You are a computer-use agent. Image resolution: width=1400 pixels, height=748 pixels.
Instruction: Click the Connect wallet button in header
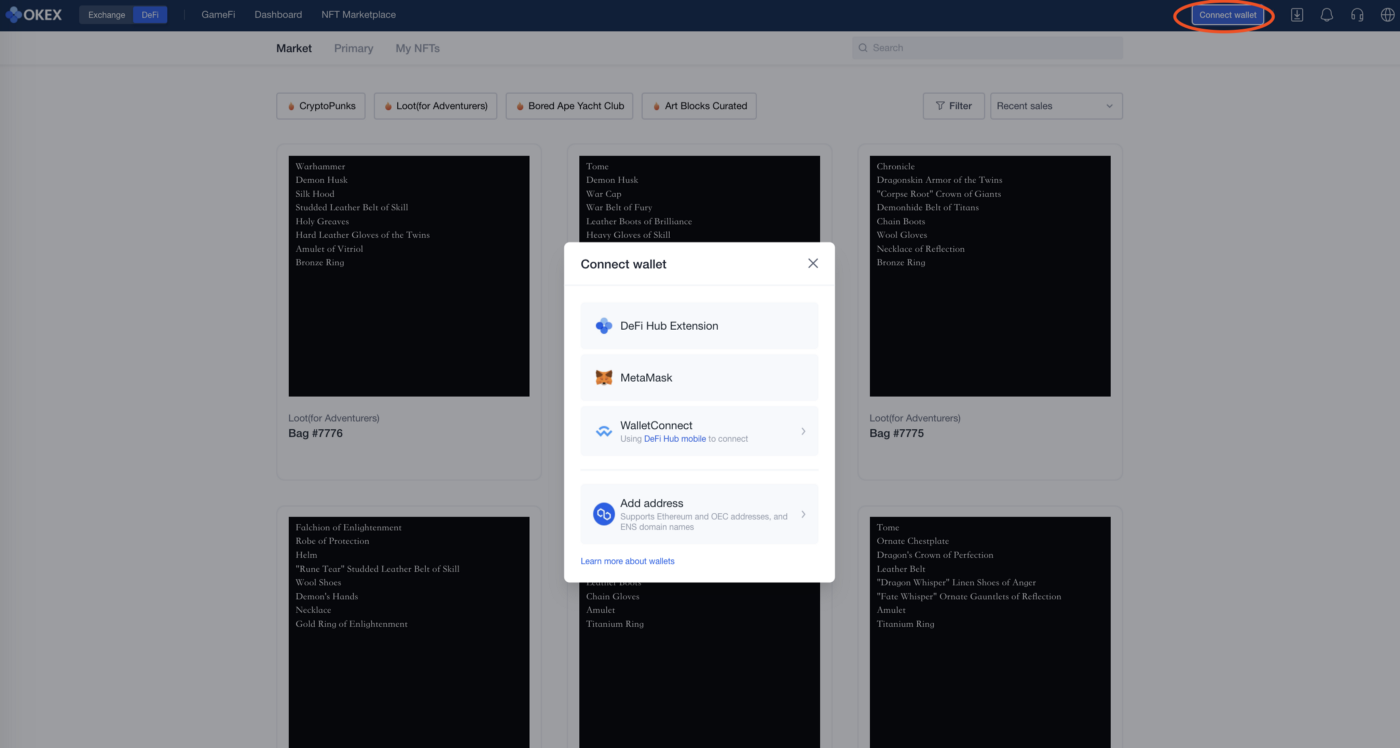[1228, 15]
